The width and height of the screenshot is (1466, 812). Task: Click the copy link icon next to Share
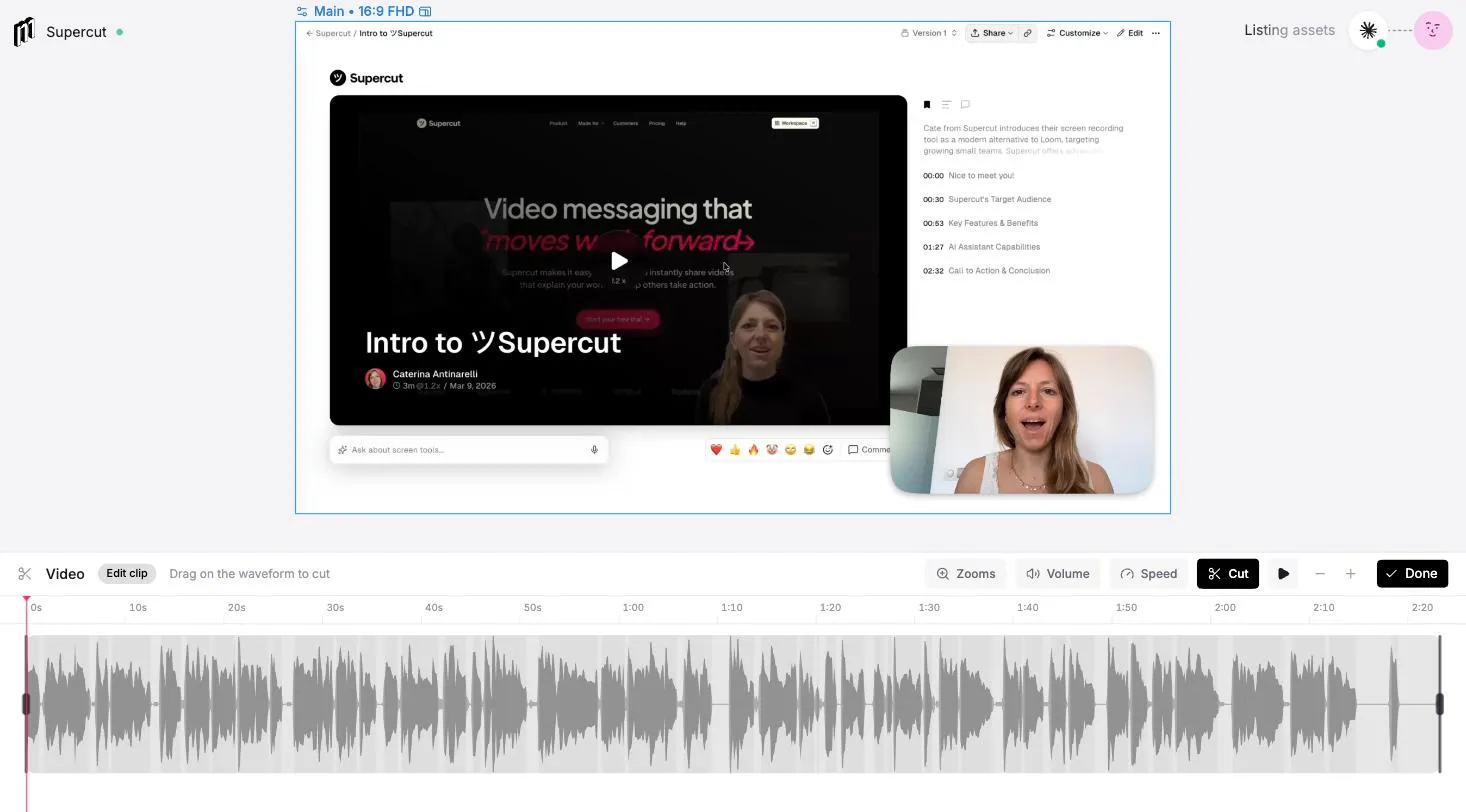[1027, 33]
